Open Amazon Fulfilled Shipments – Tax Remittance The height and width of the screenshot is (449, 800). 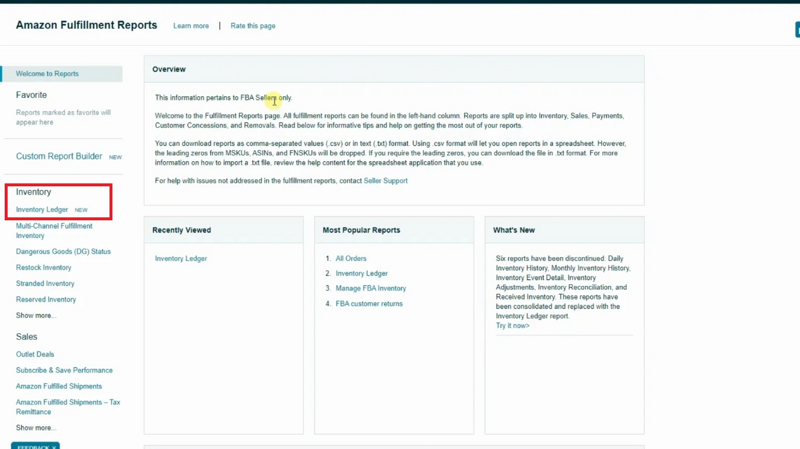click(68, 407)
